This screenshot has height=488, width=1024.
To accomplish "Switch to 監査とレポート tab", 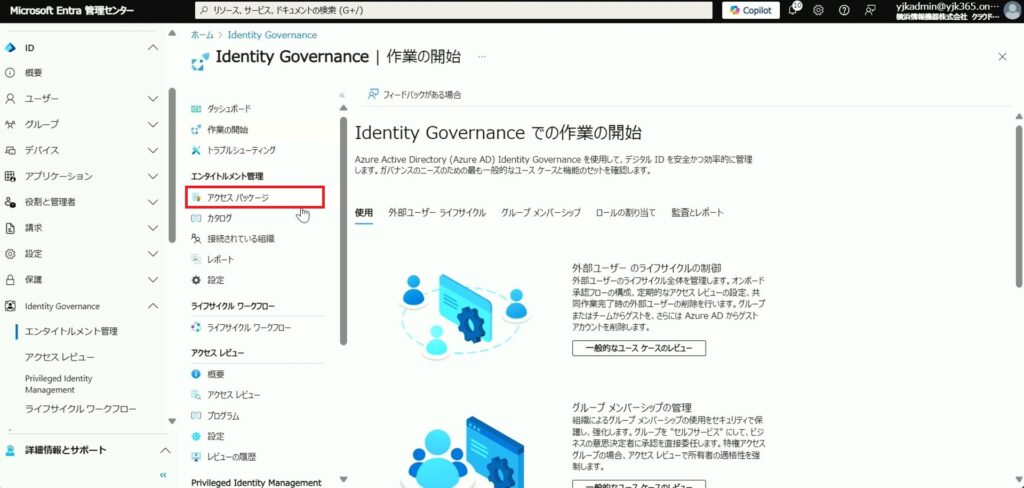I will pyautogui.click(x=697, y=213).
